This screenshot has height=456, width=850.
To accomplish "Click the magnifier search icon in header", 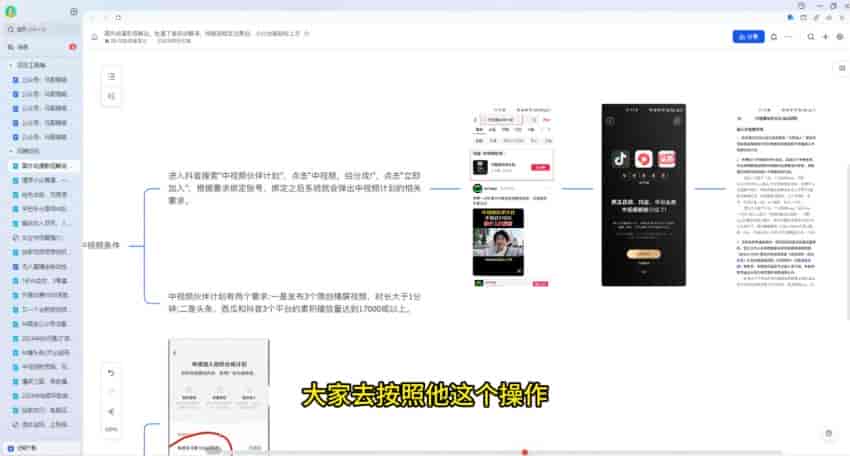I will coord(810,36).
